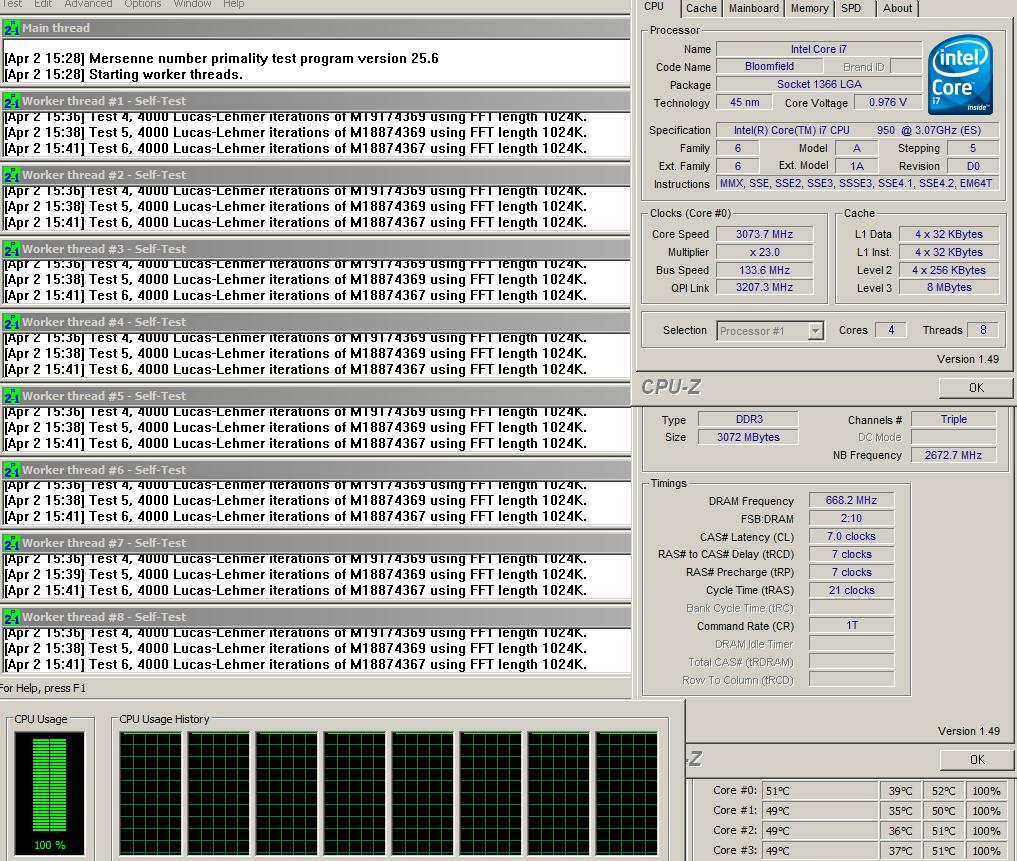Screen dimensions: 1017x861
Task: Click the CAS# Latency value 7.0 clocks
Action: pyautogui.click(x=851, y=537)
